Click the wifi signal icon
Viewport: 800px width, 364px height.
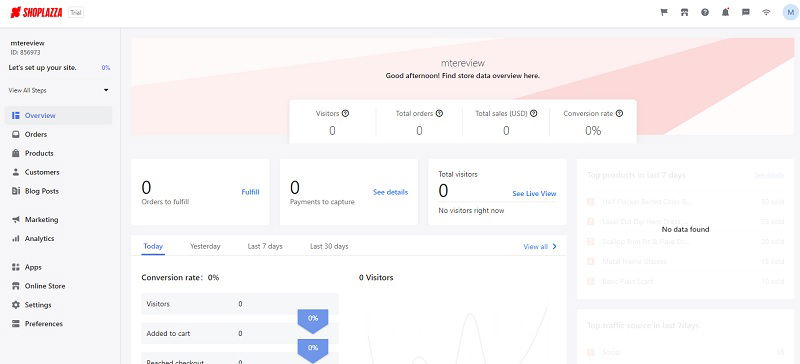point(766,12)
